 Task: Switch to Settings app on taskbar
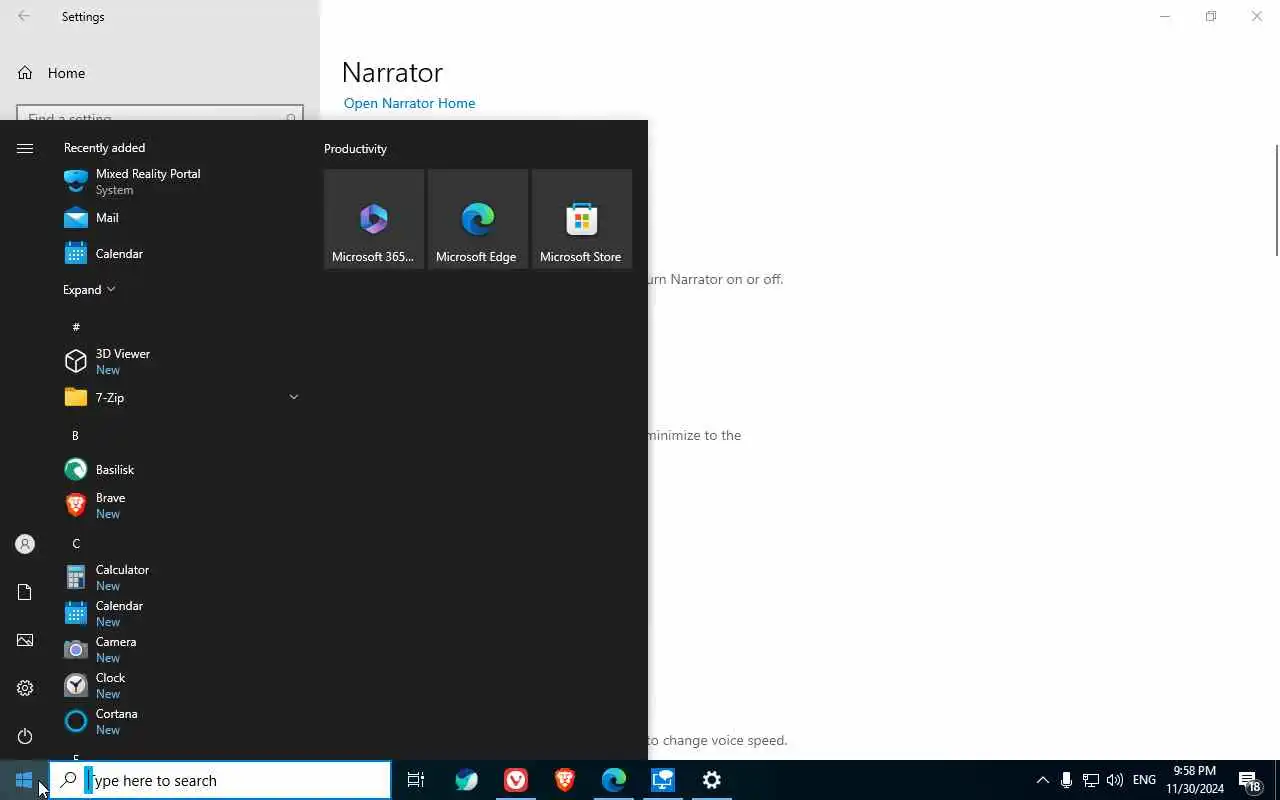(x=712, y=780)
